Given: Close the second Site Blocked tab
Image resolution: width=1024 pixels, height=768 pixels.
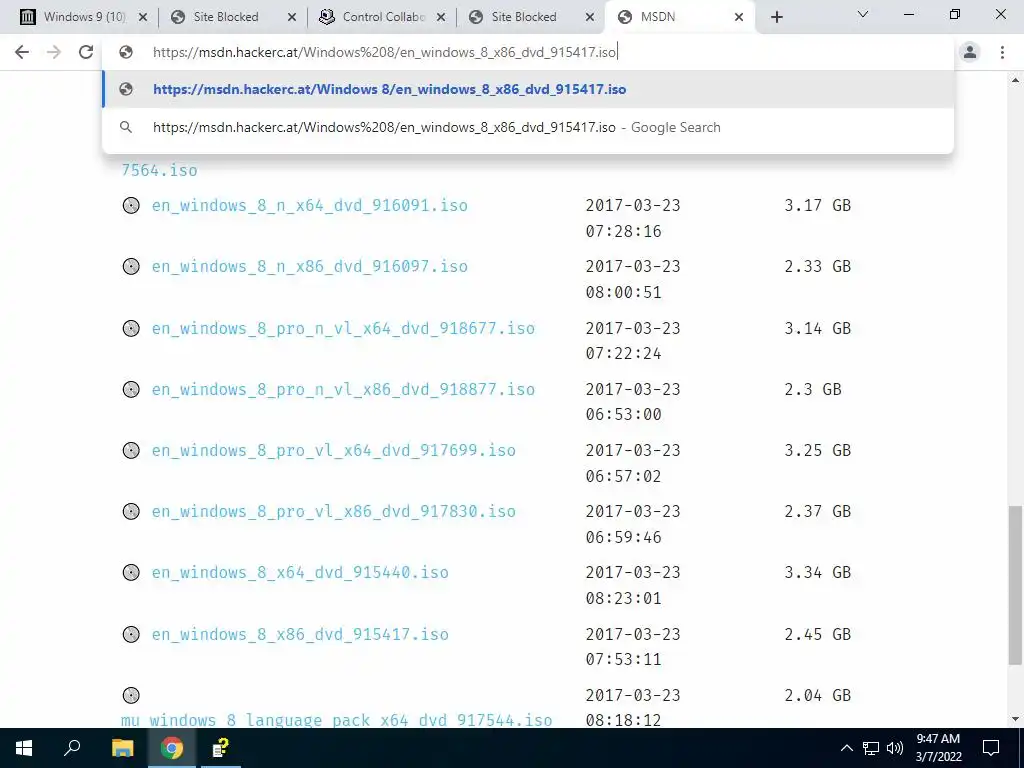Looking at the screenshot, I should pos(590,17).
